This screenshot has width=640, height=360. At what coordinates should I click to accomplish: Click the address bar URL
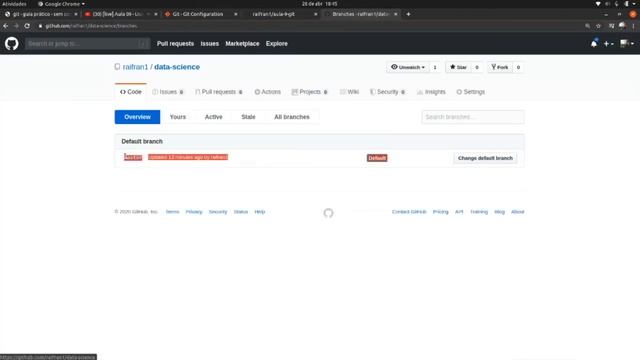[91, 26]
